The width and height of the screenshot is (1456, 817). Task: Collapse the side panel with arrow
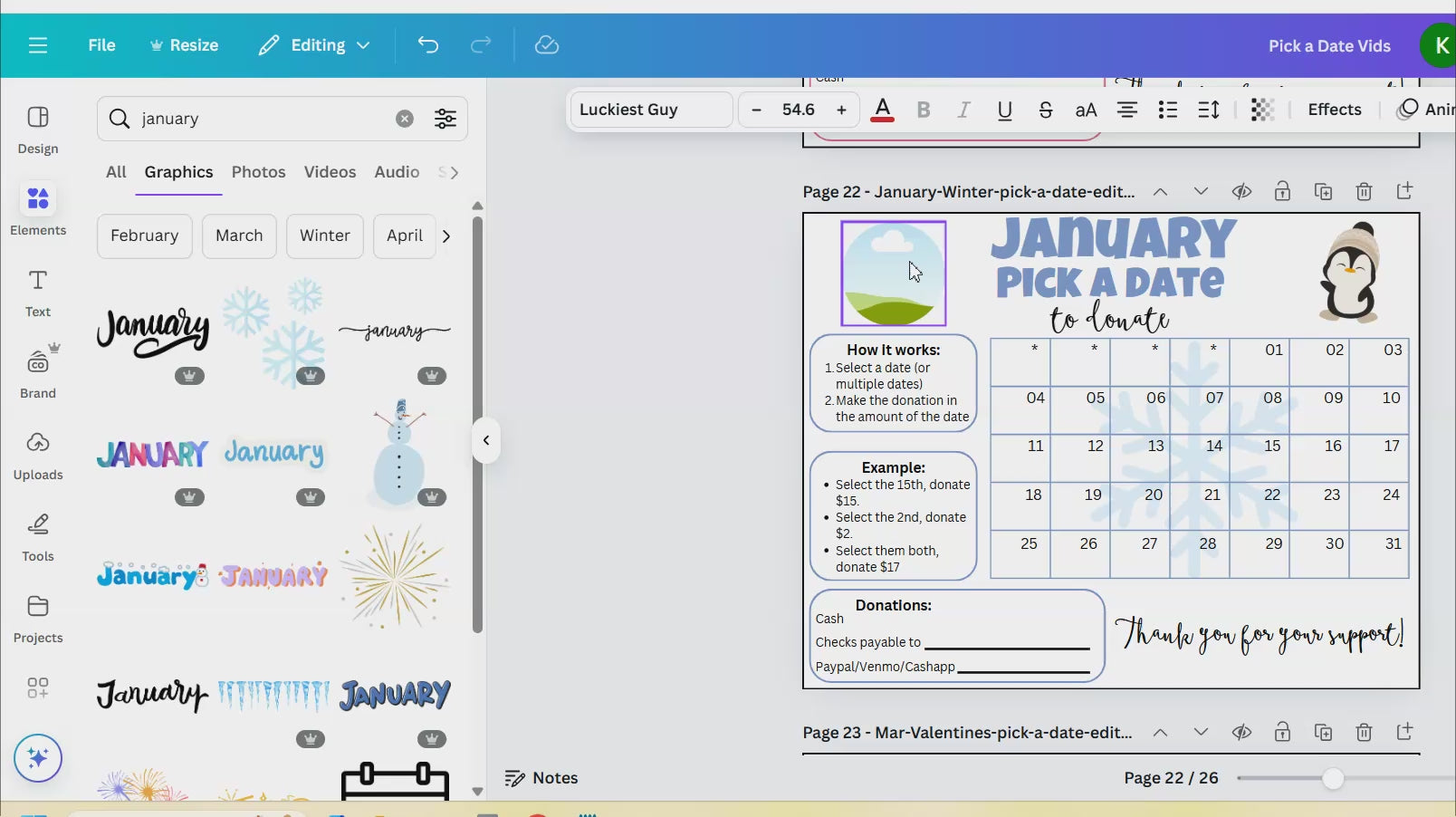tap(486, 441)
